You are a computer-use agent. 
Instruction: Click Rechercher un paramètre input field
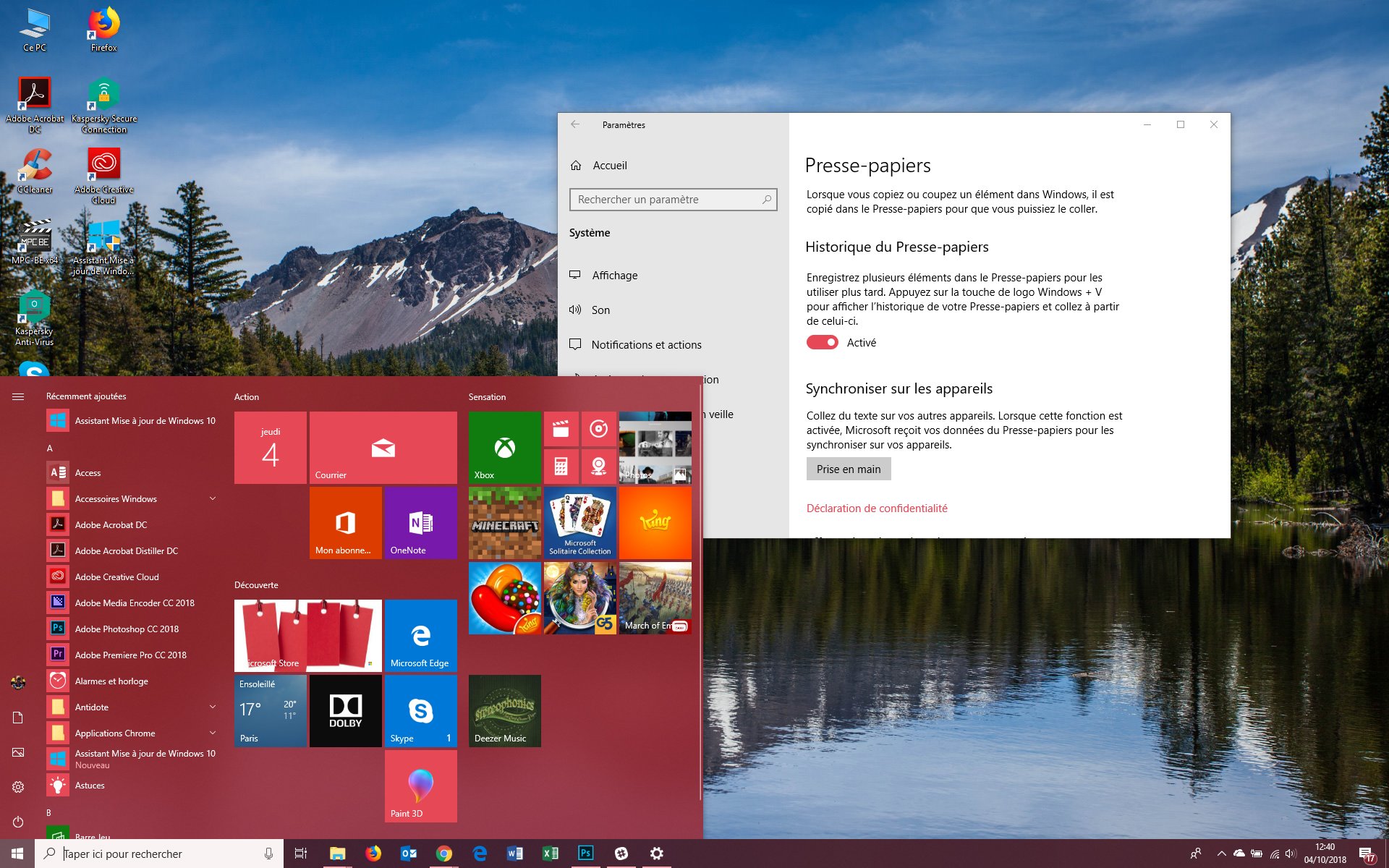click(672, 200)
